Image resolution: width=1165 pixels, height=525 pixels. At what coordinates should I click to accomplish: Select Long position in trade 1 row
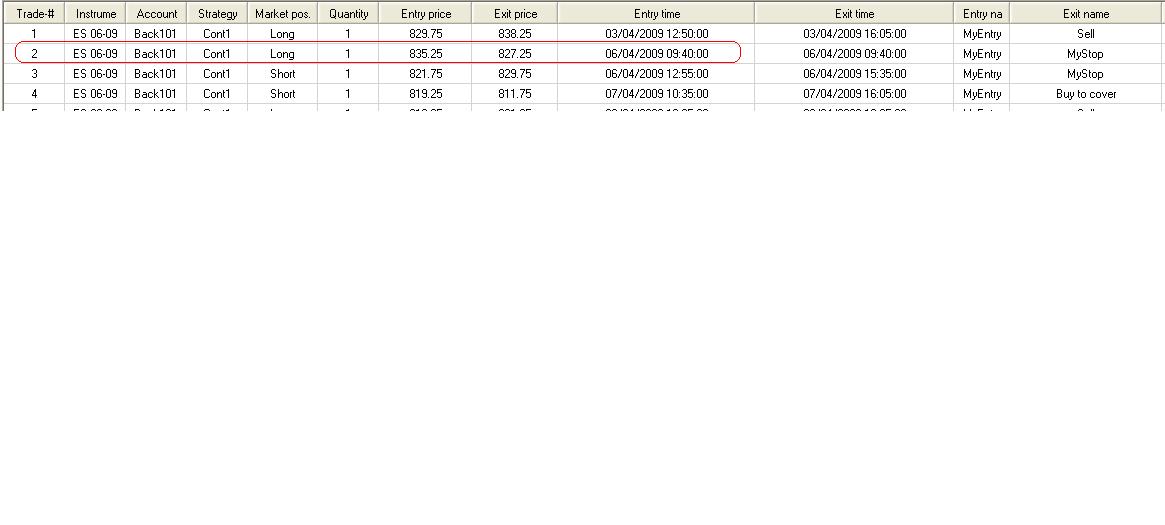click(282, 34)
